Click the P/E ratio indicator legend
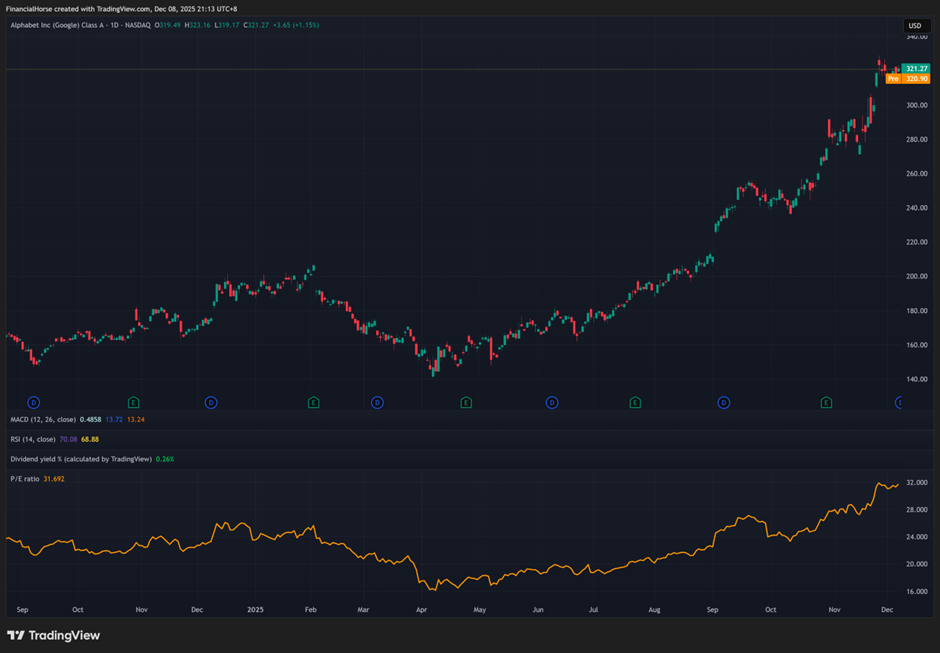This screenshot has width=940, height=653. [24, 479]
